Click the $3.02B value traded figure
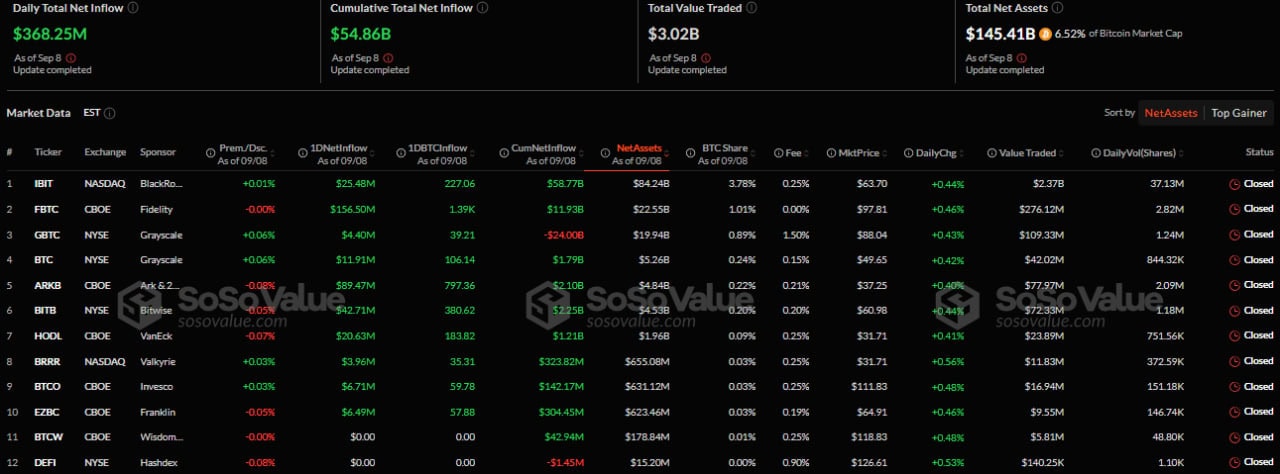This screenshot has width=1280, height=474. tap(674, 33)
